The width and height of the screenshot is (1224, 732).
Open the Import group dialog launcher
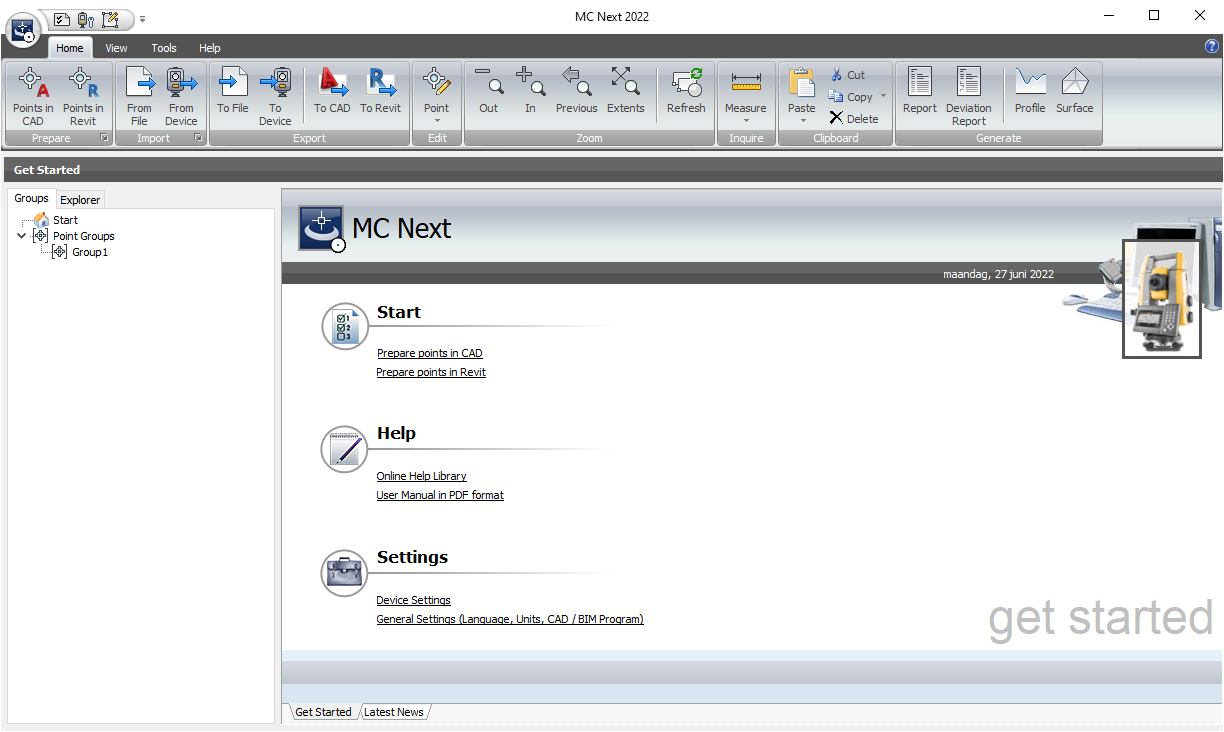coord(198,138)
